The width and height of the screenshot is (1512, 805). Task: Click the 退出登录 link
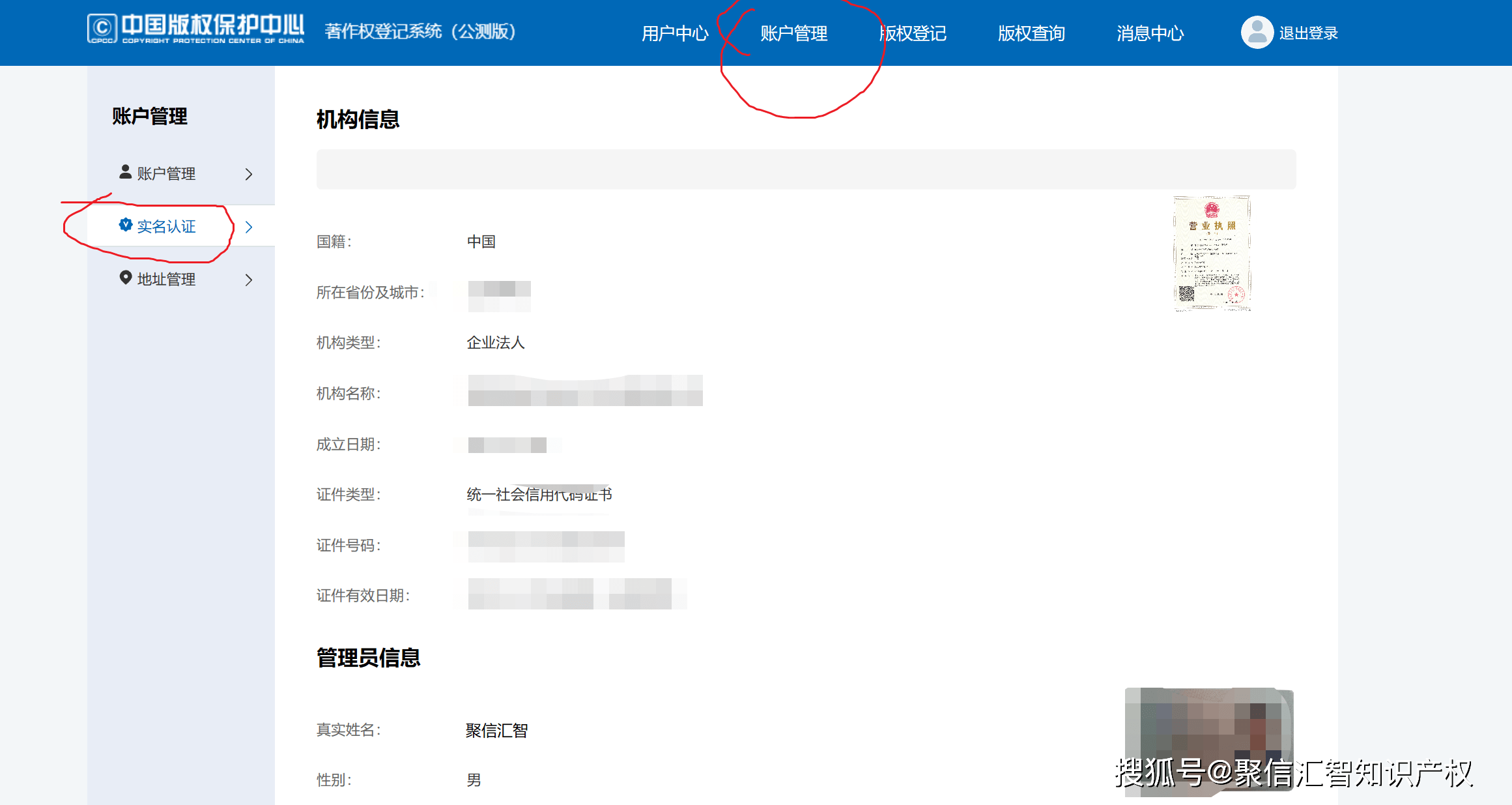[1308, 33]
